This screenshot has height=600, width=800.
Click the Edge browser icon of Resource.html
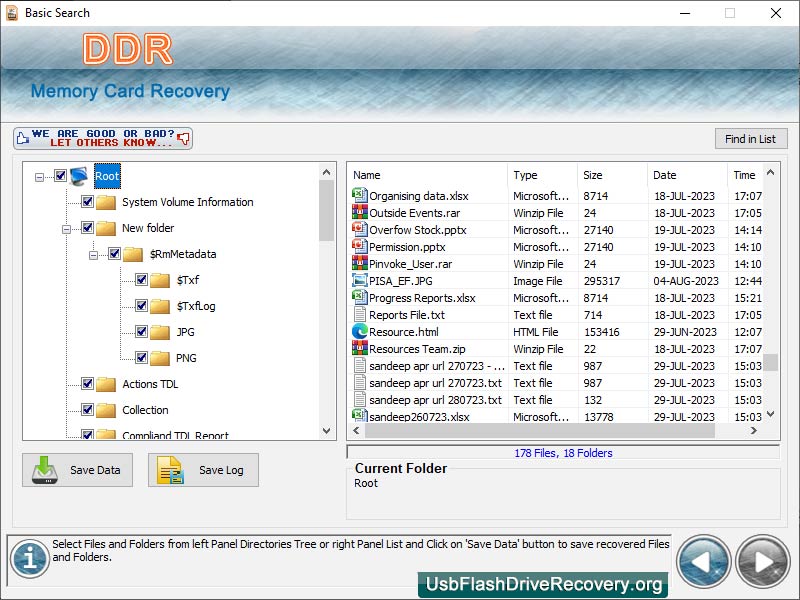tap(360, 331)
